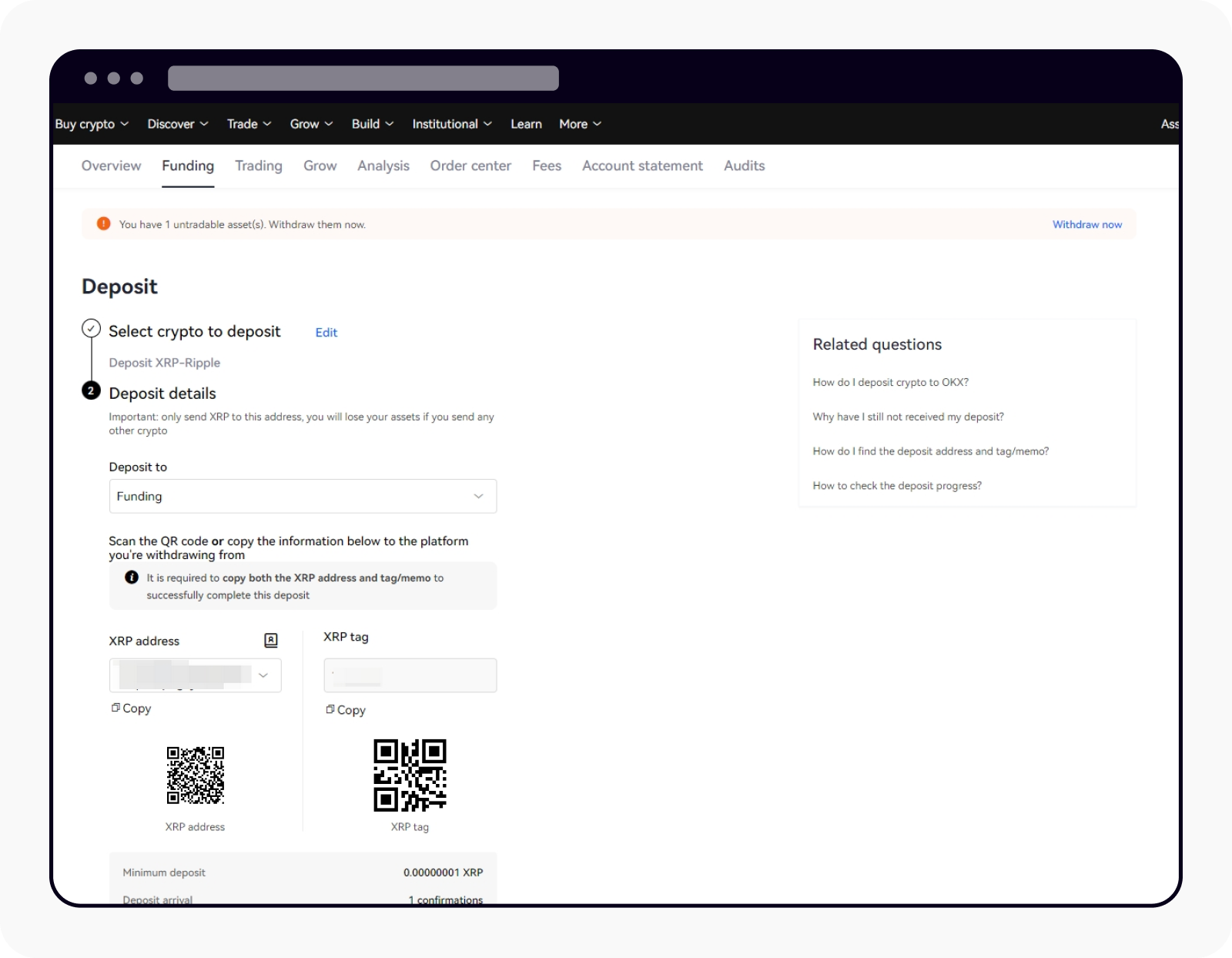Expand the Trade menu
1232x958 pixels.
(249, 124)
